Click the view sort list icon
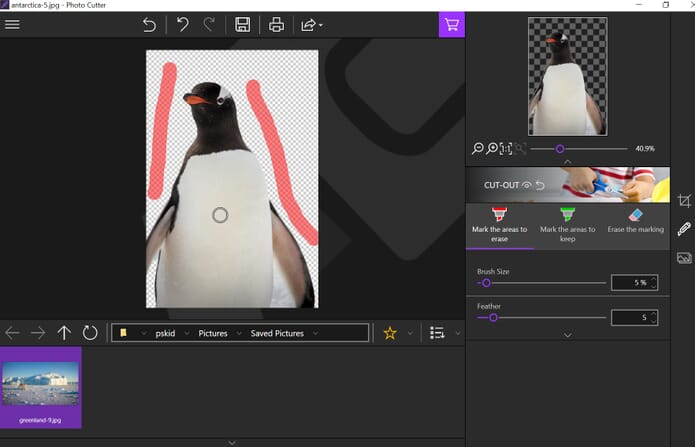 point(437,333)
